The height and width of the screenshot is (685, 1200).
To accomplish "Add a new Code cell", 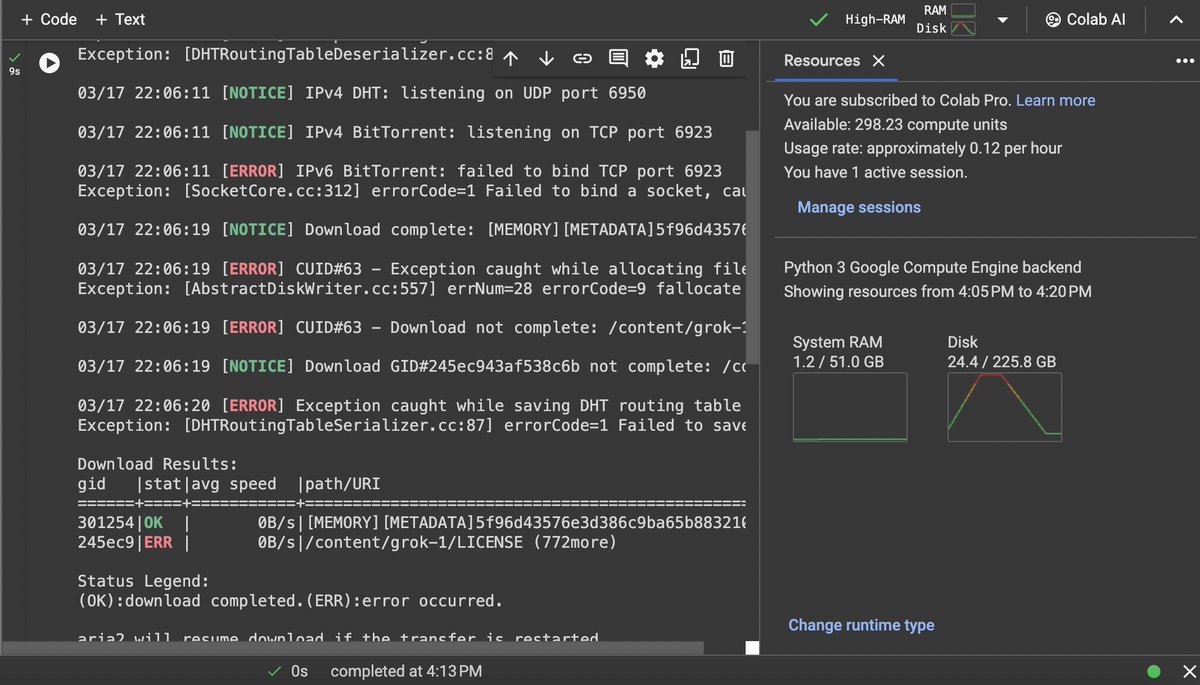I will click(48, 19).
